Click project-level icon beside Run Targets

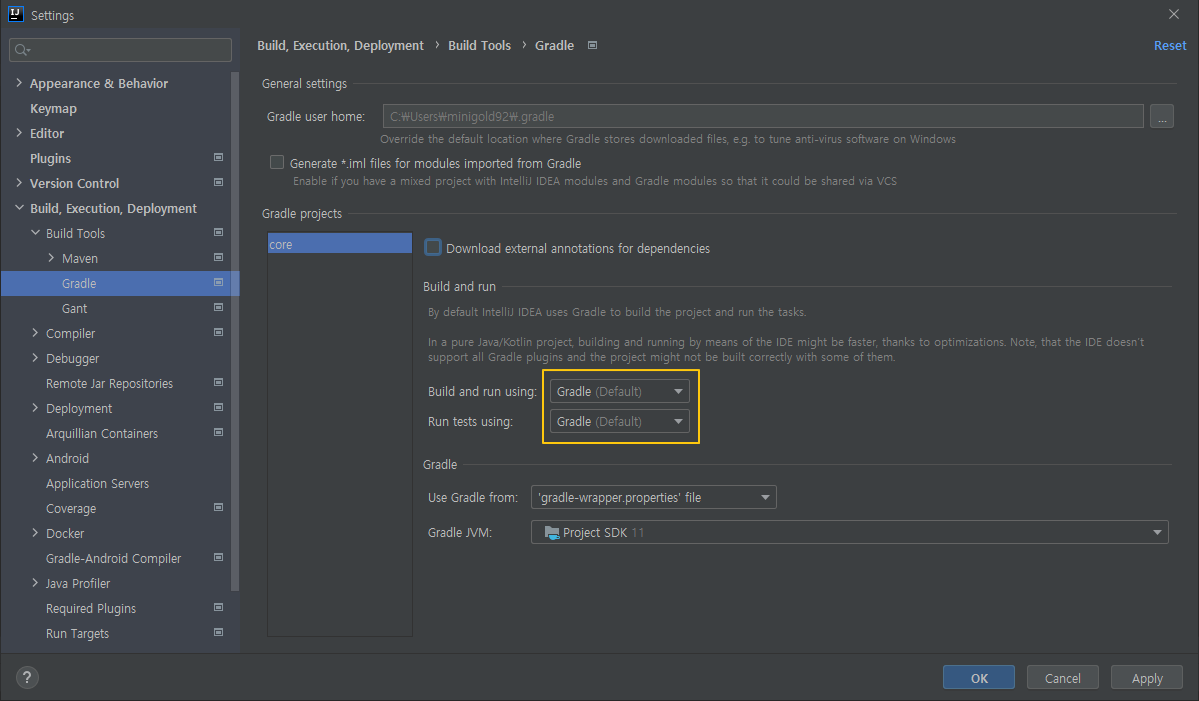pyautogui.click(x=219, y=633)
